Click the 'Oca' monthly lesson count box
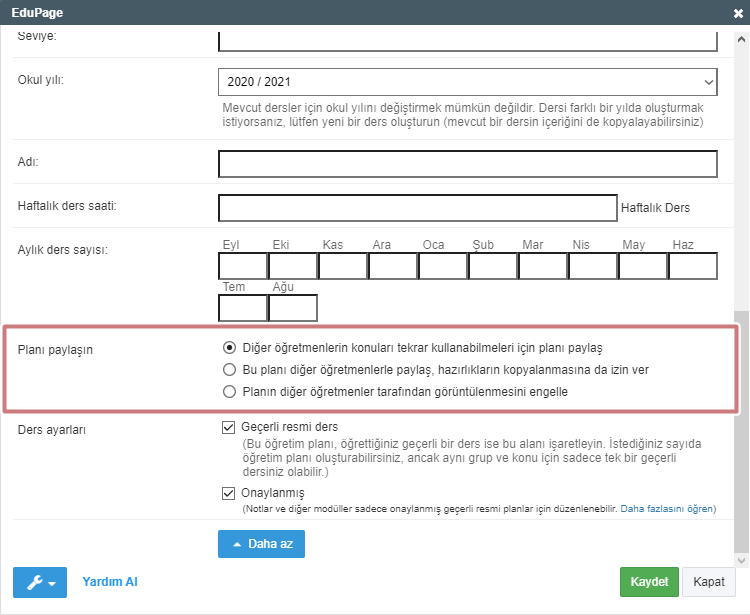 pos(443,266)
